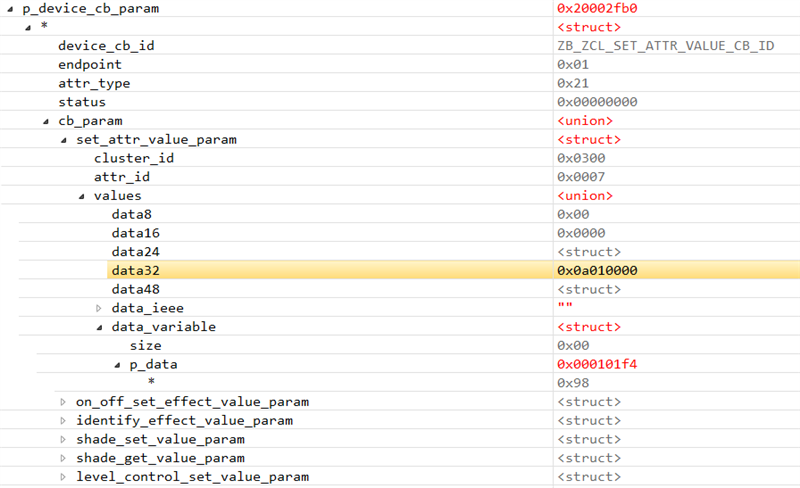
Task: Select the size field under data_variable
Action: (x=145, y=346)
